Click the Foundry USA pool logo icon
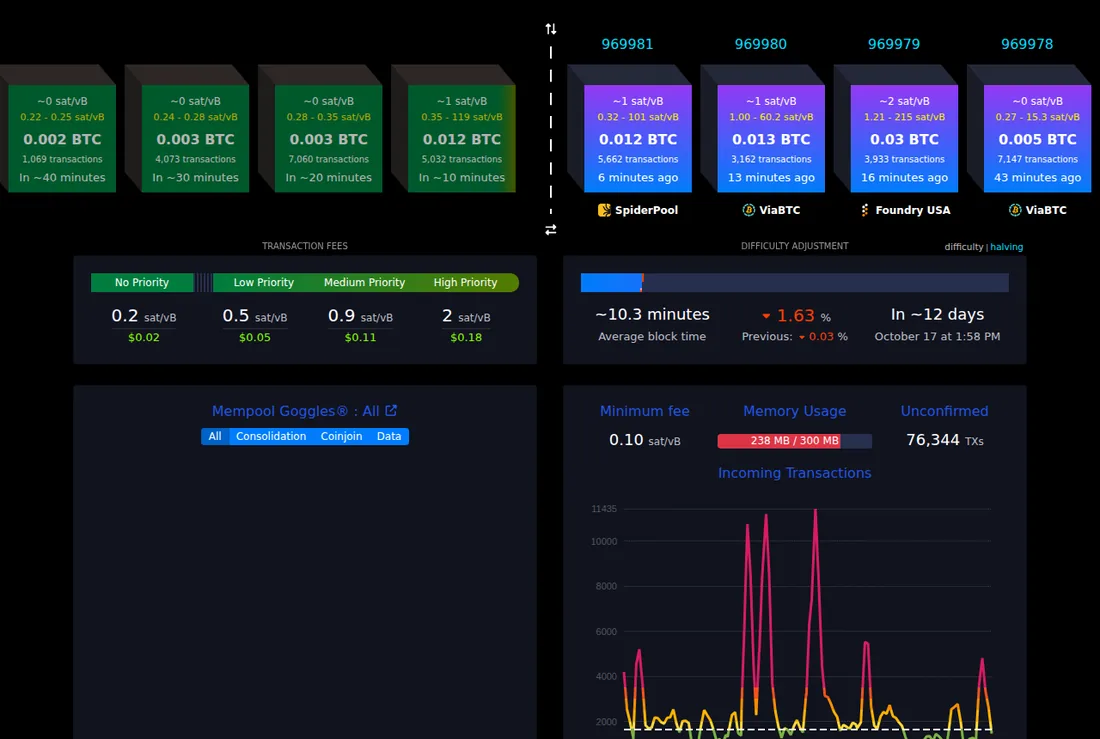The width and height of the screenshot is (1100, 739). [865, 210]
